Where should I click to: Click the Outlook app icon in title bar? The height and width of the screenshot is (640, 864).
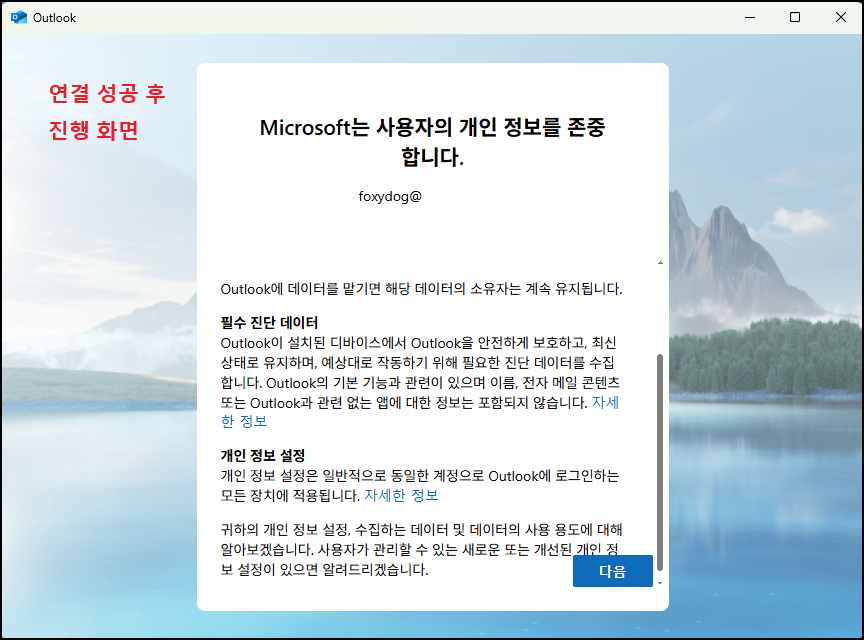click(x=19, y=18)
